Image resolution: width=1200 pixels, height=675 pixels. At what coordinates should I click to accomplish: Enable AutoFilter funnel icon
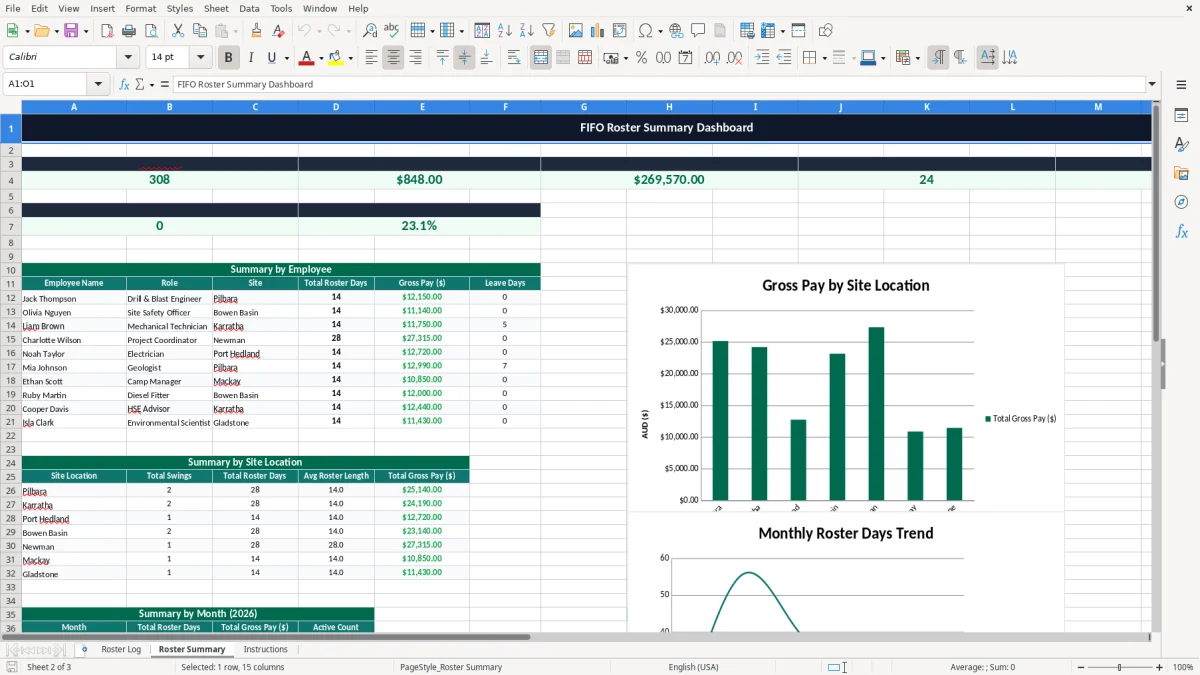click(x=549, y=31)
